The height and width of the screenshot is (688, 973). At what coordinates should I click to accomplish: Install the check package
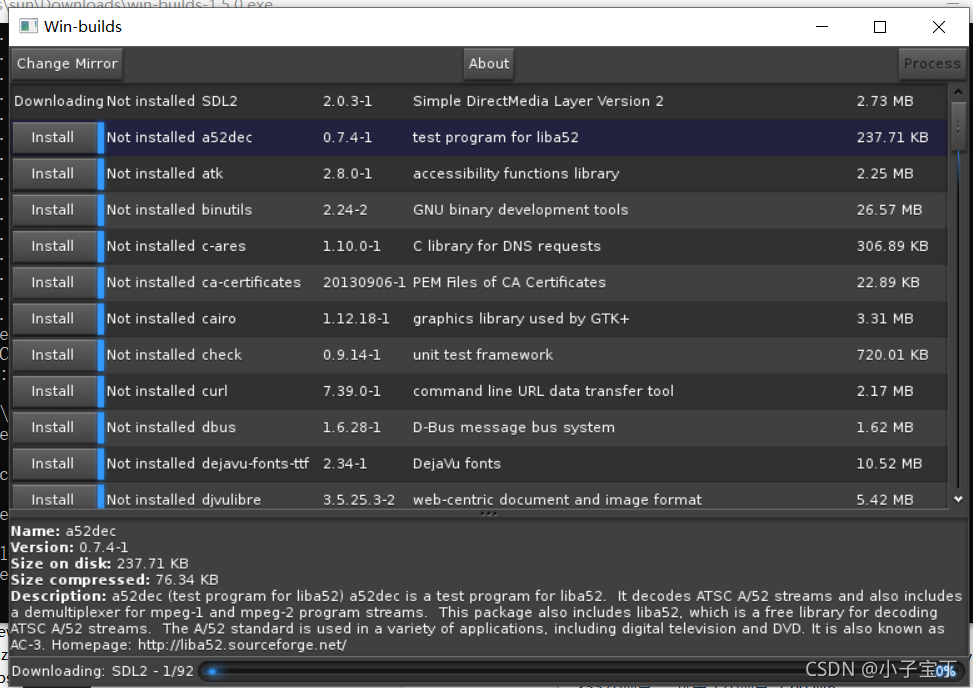[x=53, y=355]
